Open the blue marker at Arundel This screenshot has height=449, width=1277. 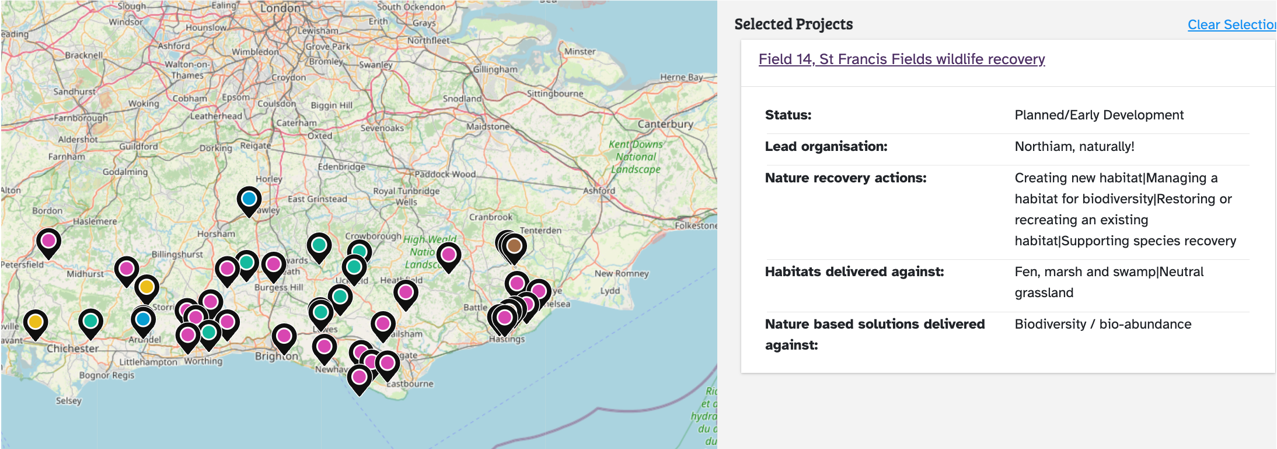coord(143,320)
